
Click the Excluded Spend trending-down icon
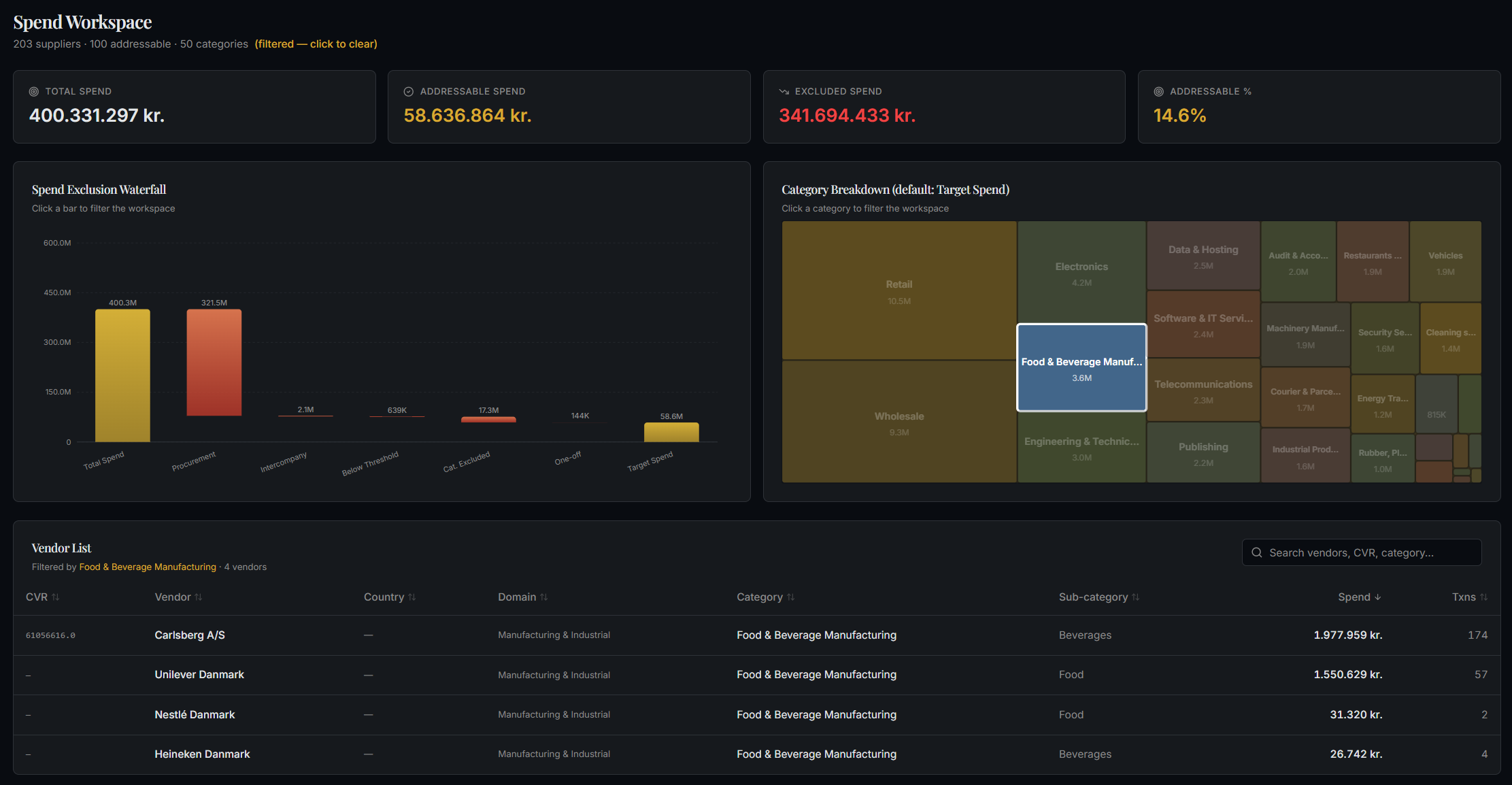click(x=784, y=92)
